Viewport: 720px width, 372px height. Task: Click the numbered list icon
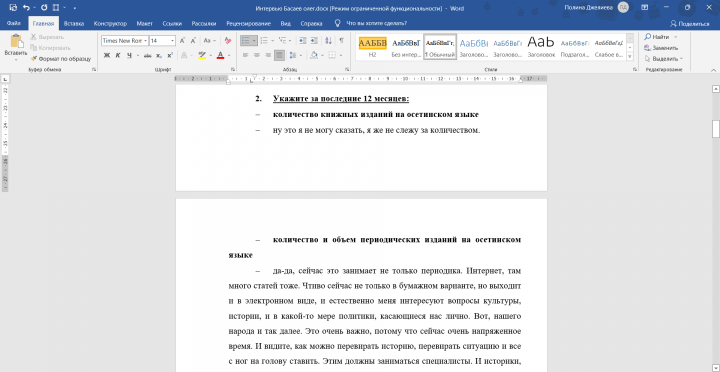[x=264, y=41]
